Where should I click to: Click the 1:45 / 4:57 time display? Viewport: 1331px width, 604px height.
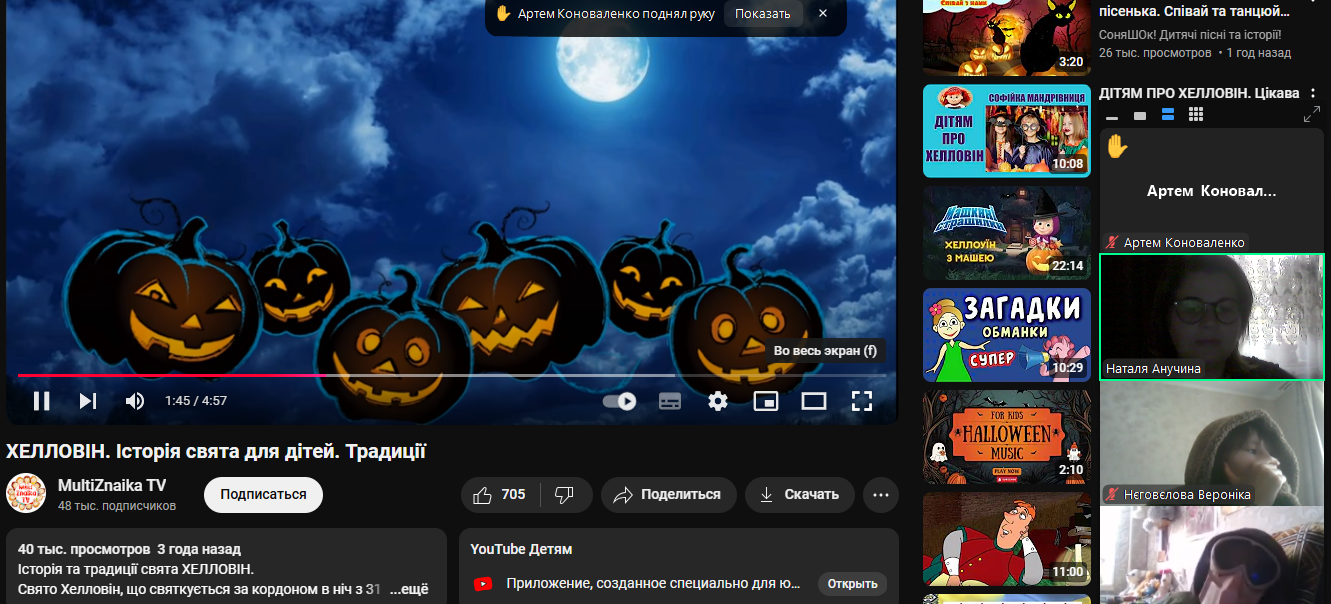[196, 401]
